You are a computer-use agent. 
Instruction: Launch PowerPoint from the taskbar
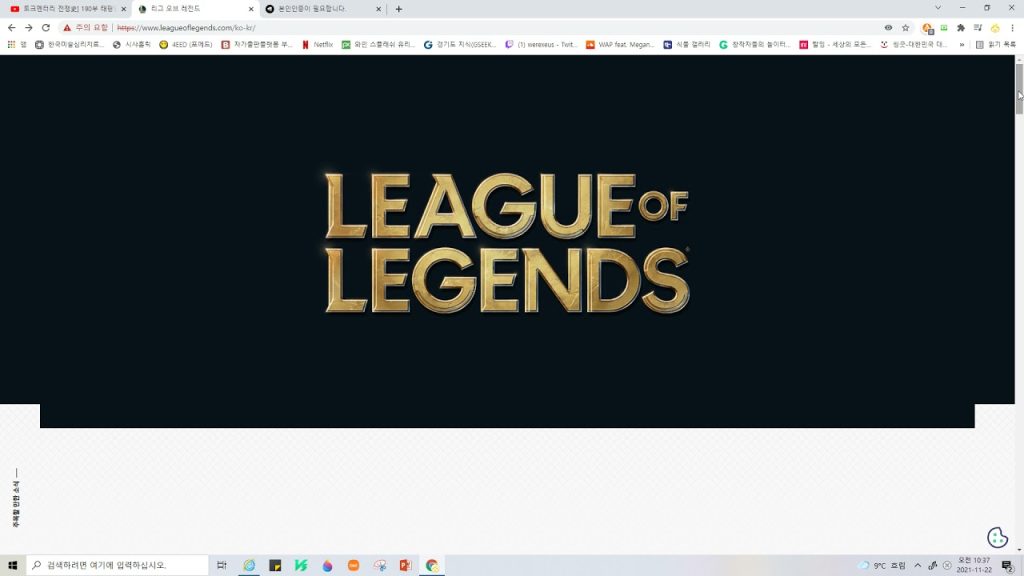pos(405,565)
